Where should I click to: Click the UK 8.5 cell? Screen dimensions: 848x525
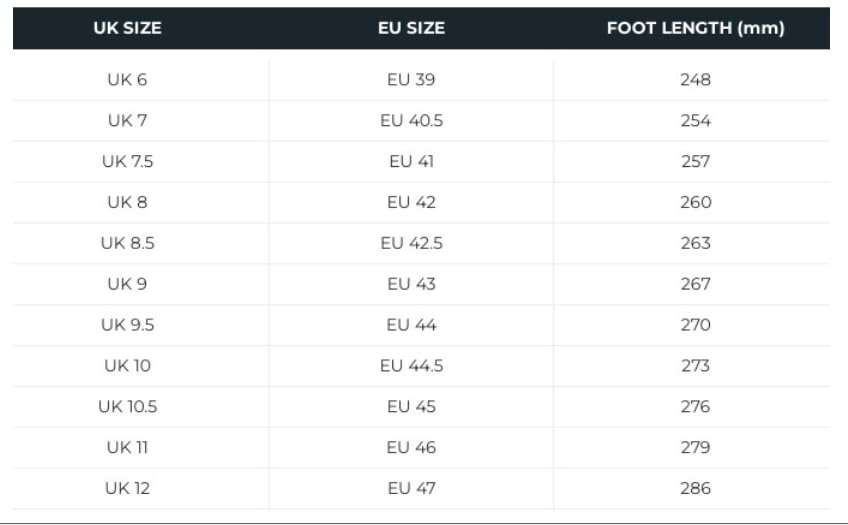pyautogui.click(x=127, y=243)
